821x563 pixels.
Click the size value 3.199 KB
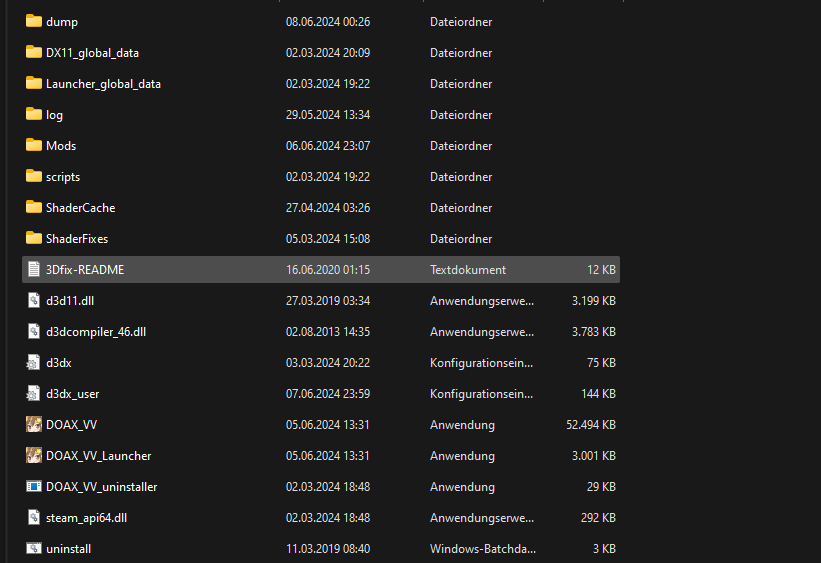point(593,301)
